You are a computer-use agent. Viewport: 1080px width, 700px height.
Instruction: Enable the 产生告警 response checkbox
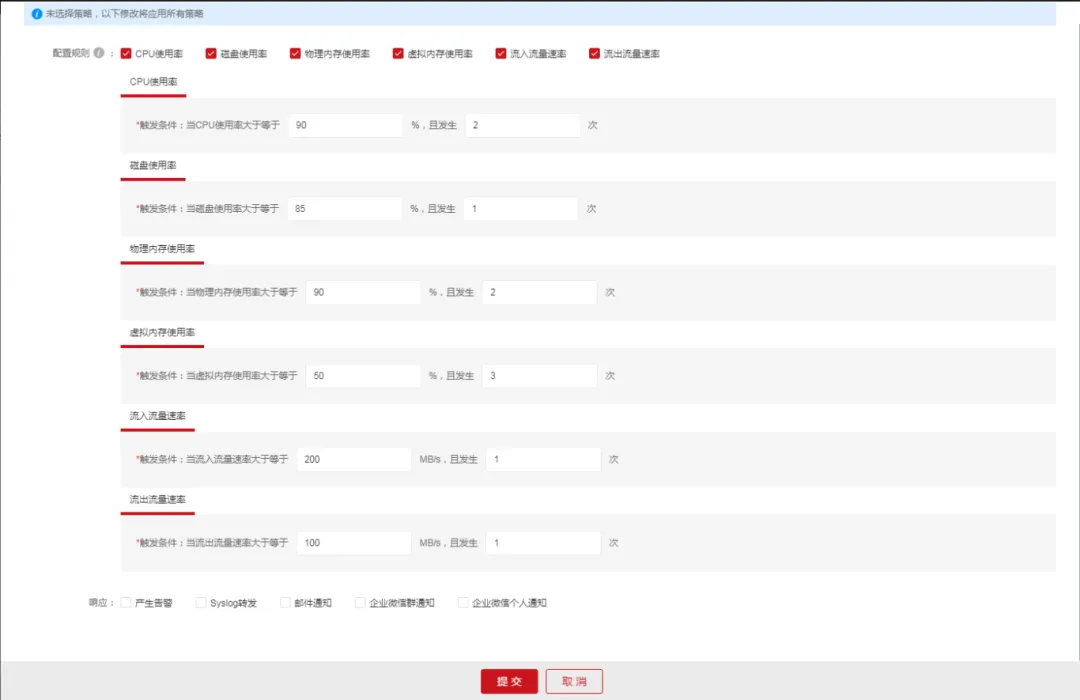[x=126, y=603]
